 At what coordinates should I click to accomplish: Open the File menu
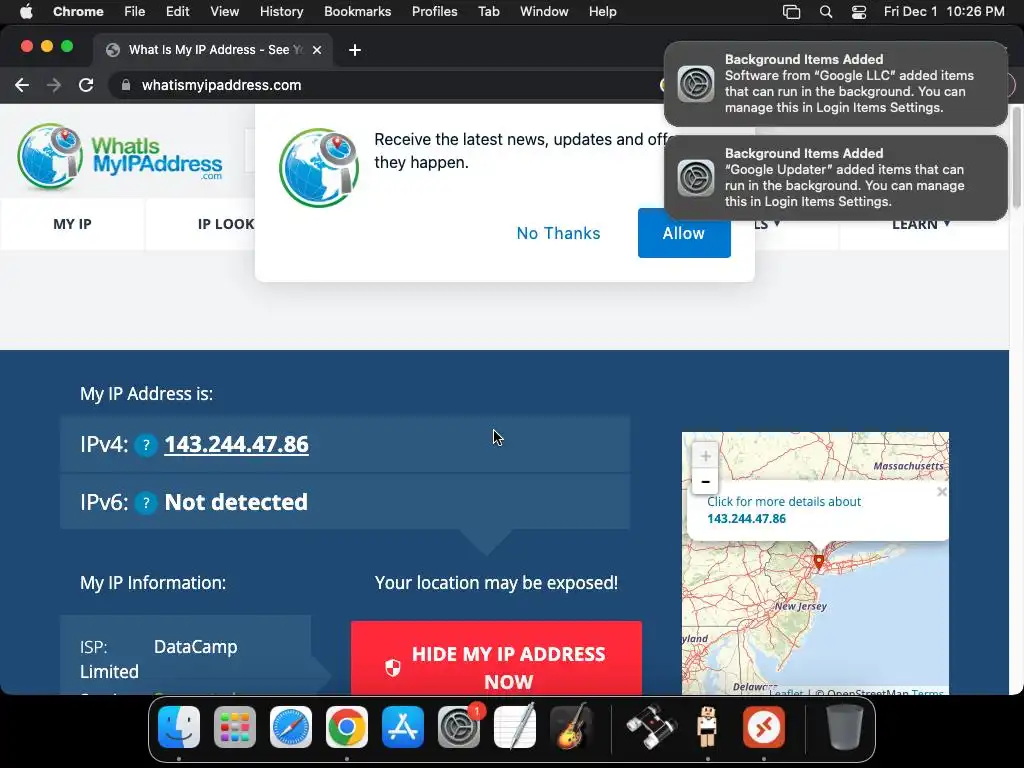[x=135, y=11]
